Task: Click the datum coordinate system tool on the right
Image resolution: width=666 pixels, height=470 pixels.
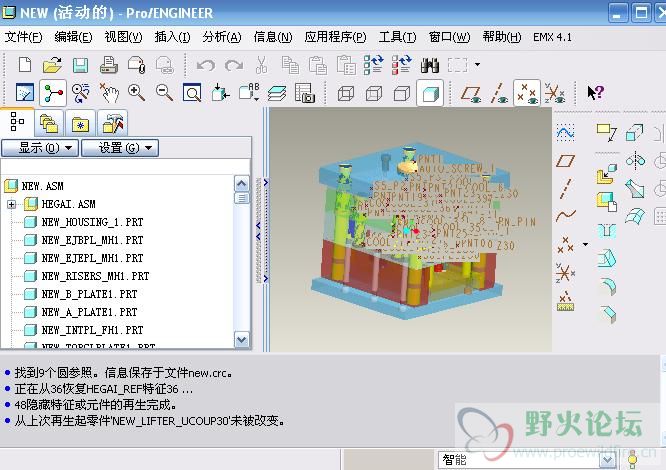Action: pos(565,272)
